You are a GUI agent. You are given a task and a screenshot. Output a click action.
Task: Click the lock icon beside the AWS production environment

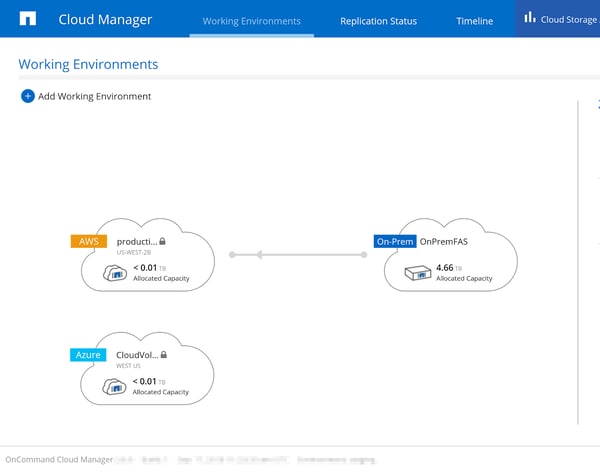point(162,241)
